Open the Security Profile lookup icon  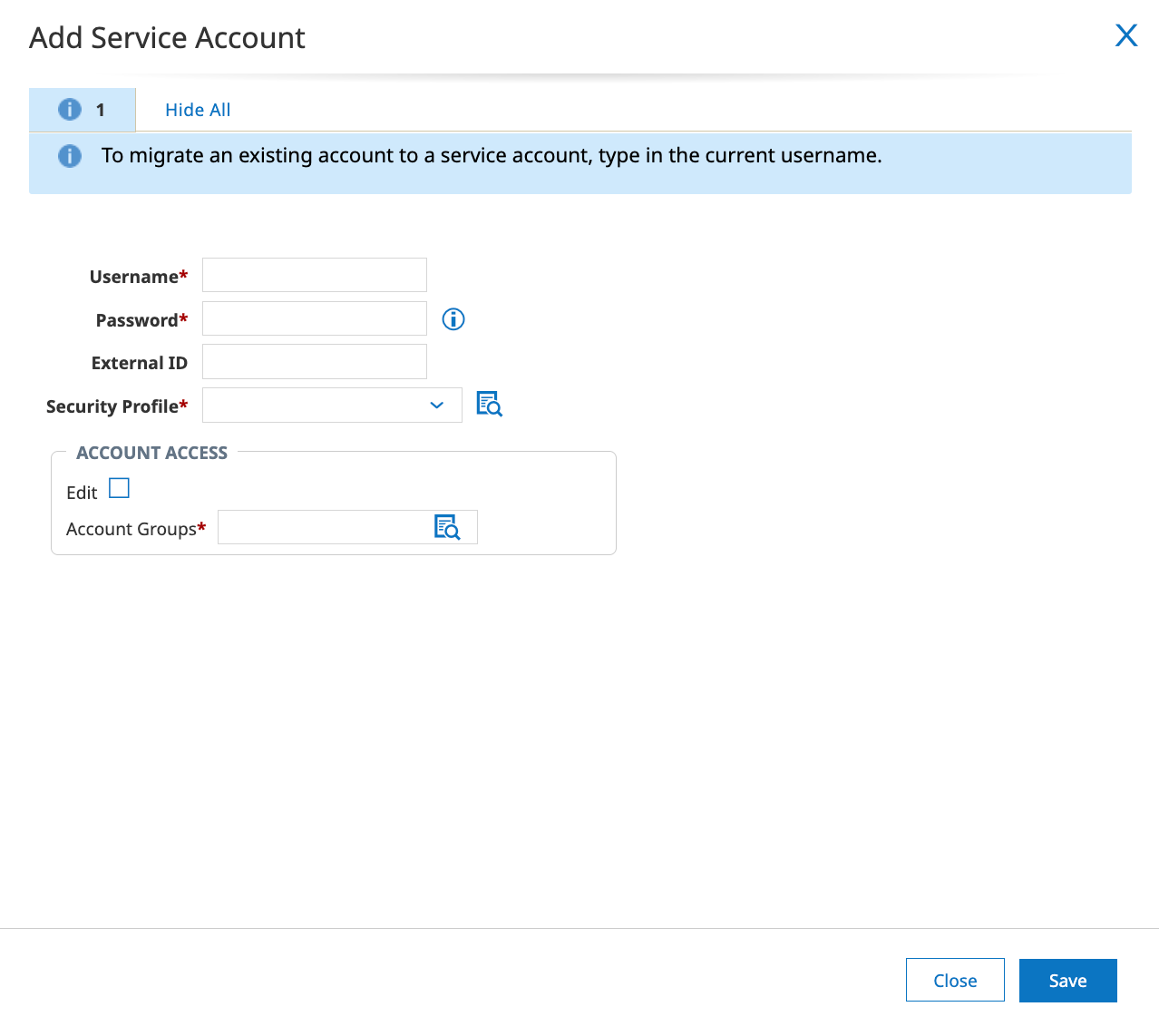[x=489, y=404]
